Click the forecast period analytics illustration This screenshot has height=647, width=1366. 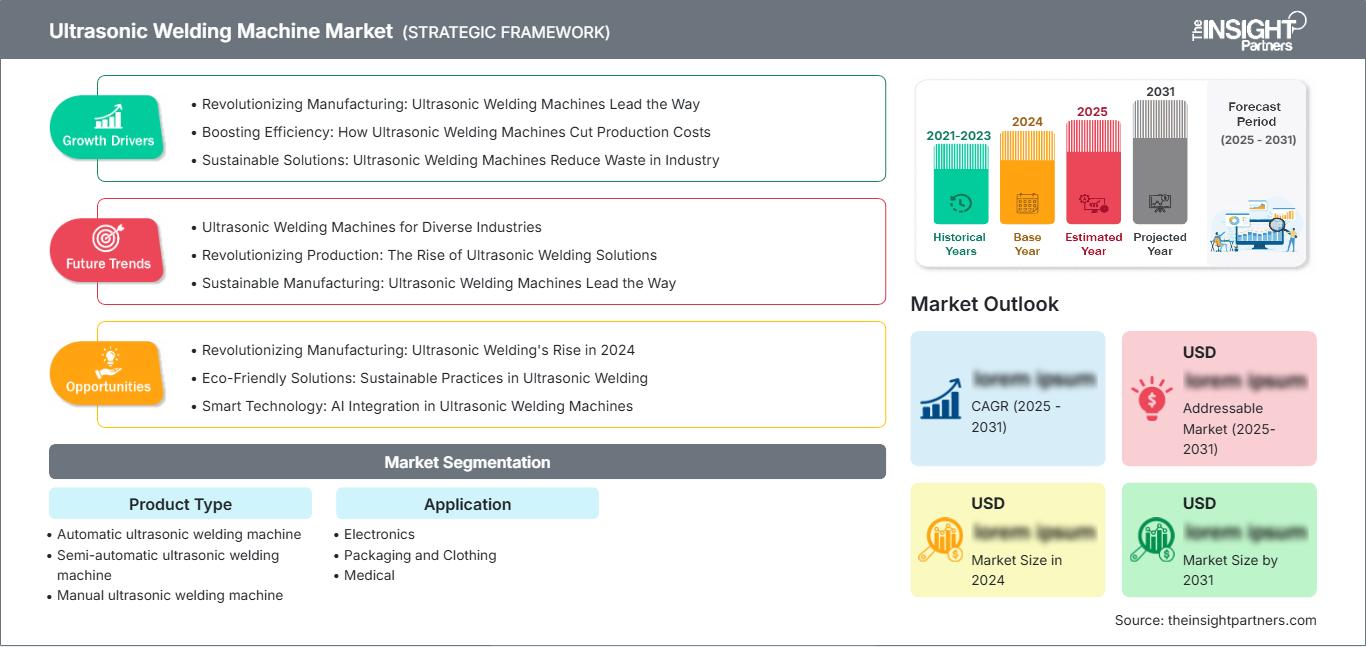coord(1253,226)
